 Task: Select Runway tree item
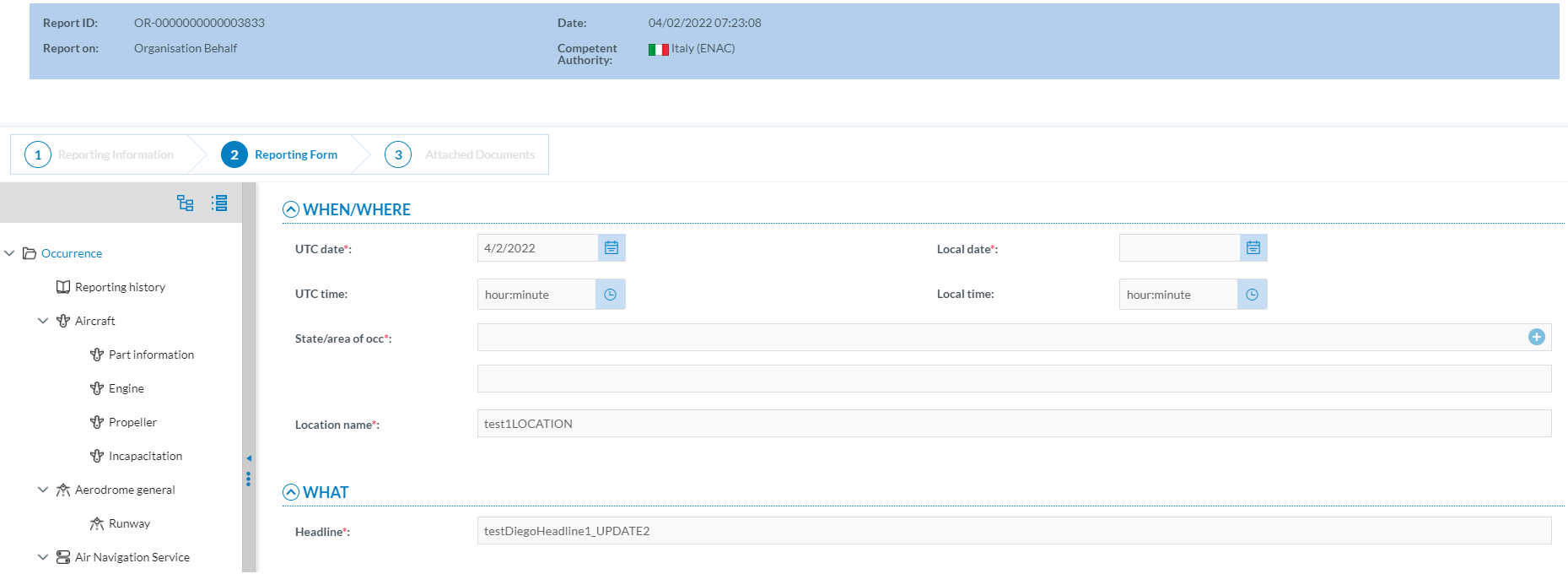tap(129, 524)
